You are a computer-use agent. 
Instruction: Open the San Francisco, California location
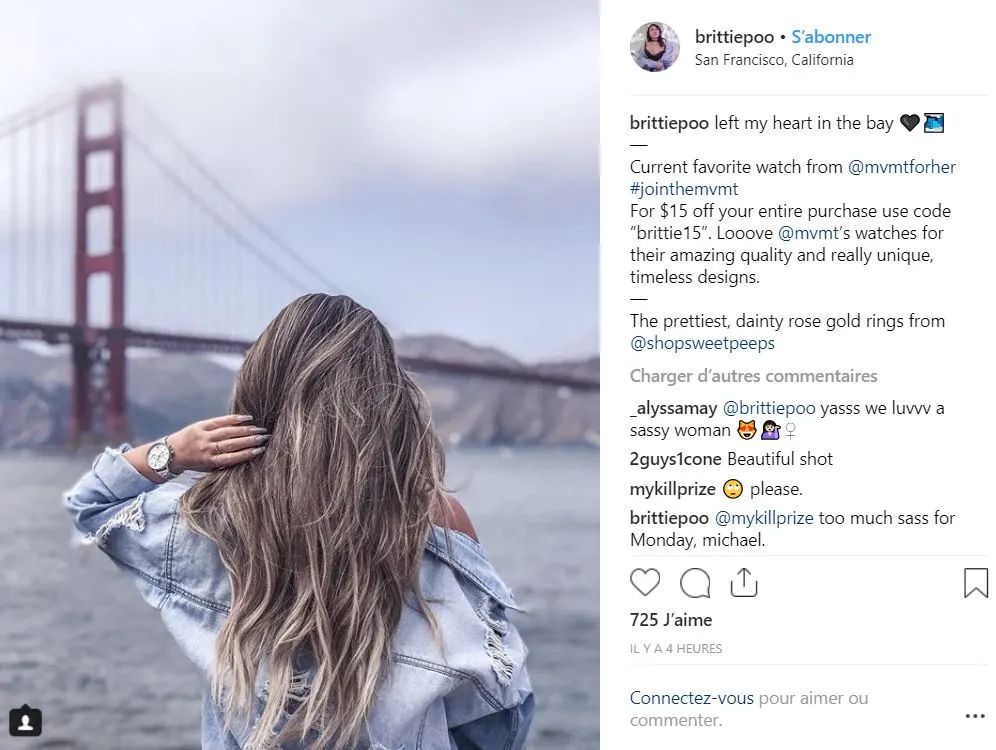pos(774,60)
